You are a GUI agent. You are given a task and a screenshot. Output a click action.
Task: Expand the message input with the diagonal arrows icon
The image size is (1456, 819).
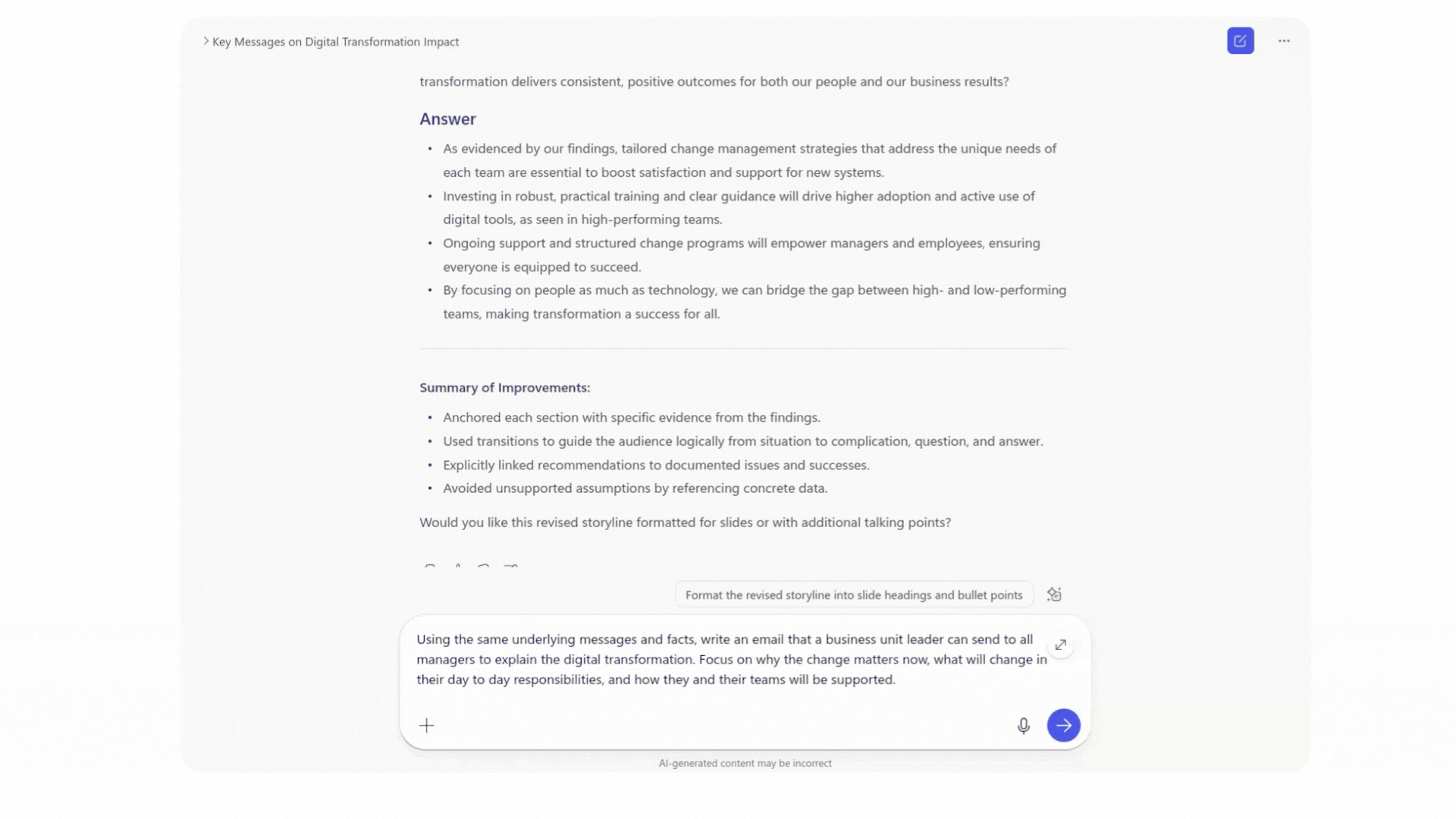click(1060, 645)
